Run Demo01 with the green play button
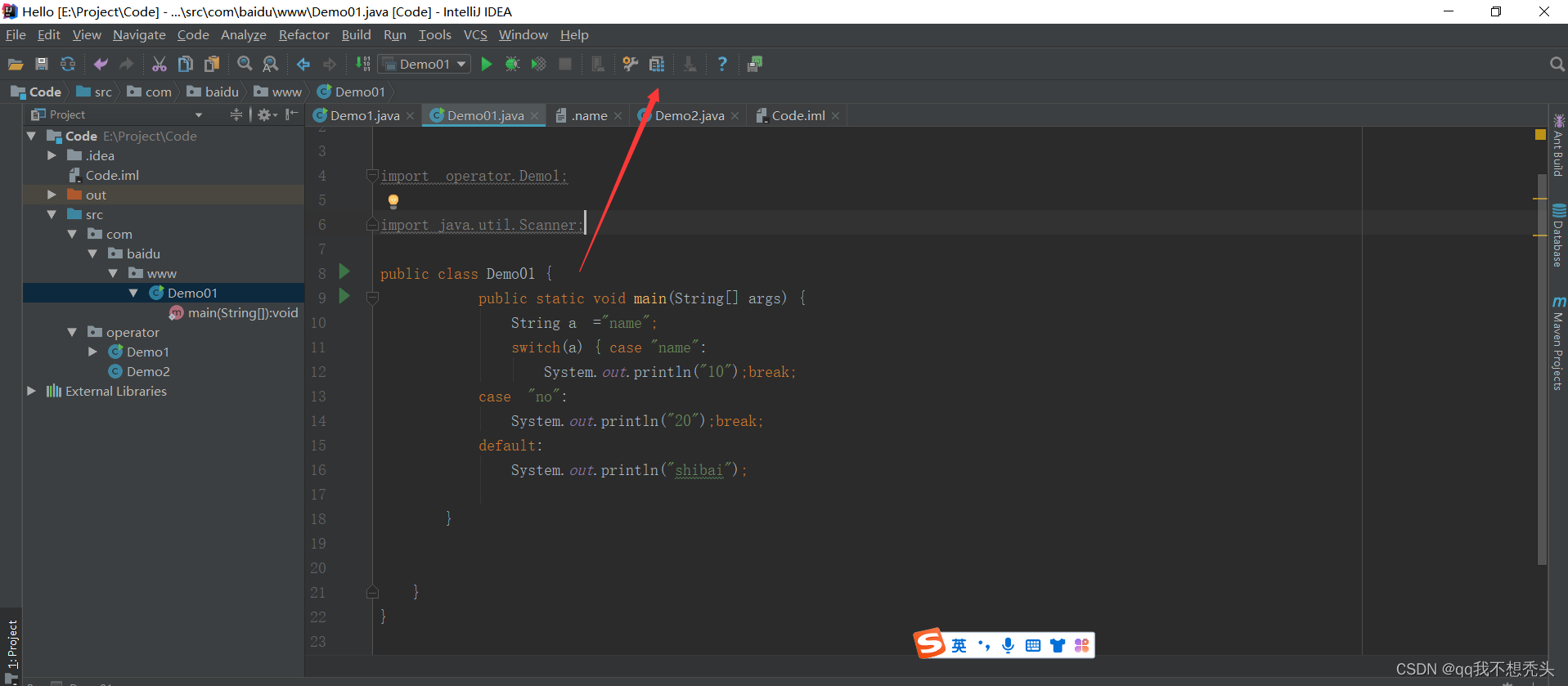The image size is (1568, 686). 487,64
